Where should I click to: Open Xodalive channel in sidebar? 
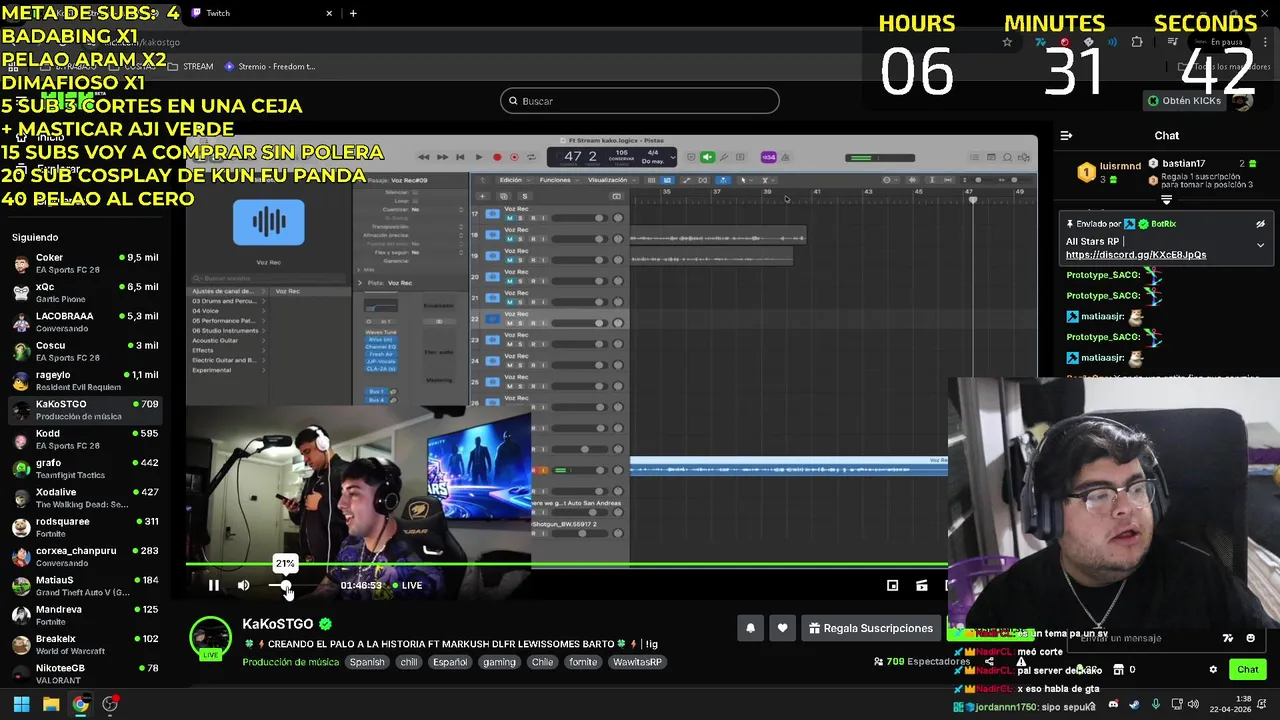85,498
